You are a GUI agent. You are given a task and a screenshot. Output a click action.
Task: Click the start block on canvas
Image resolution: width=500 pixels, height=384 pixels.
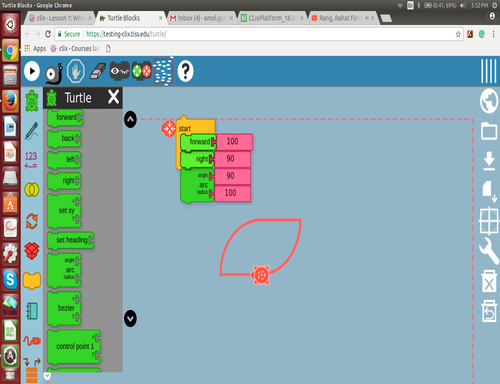[x=196, y=126]
